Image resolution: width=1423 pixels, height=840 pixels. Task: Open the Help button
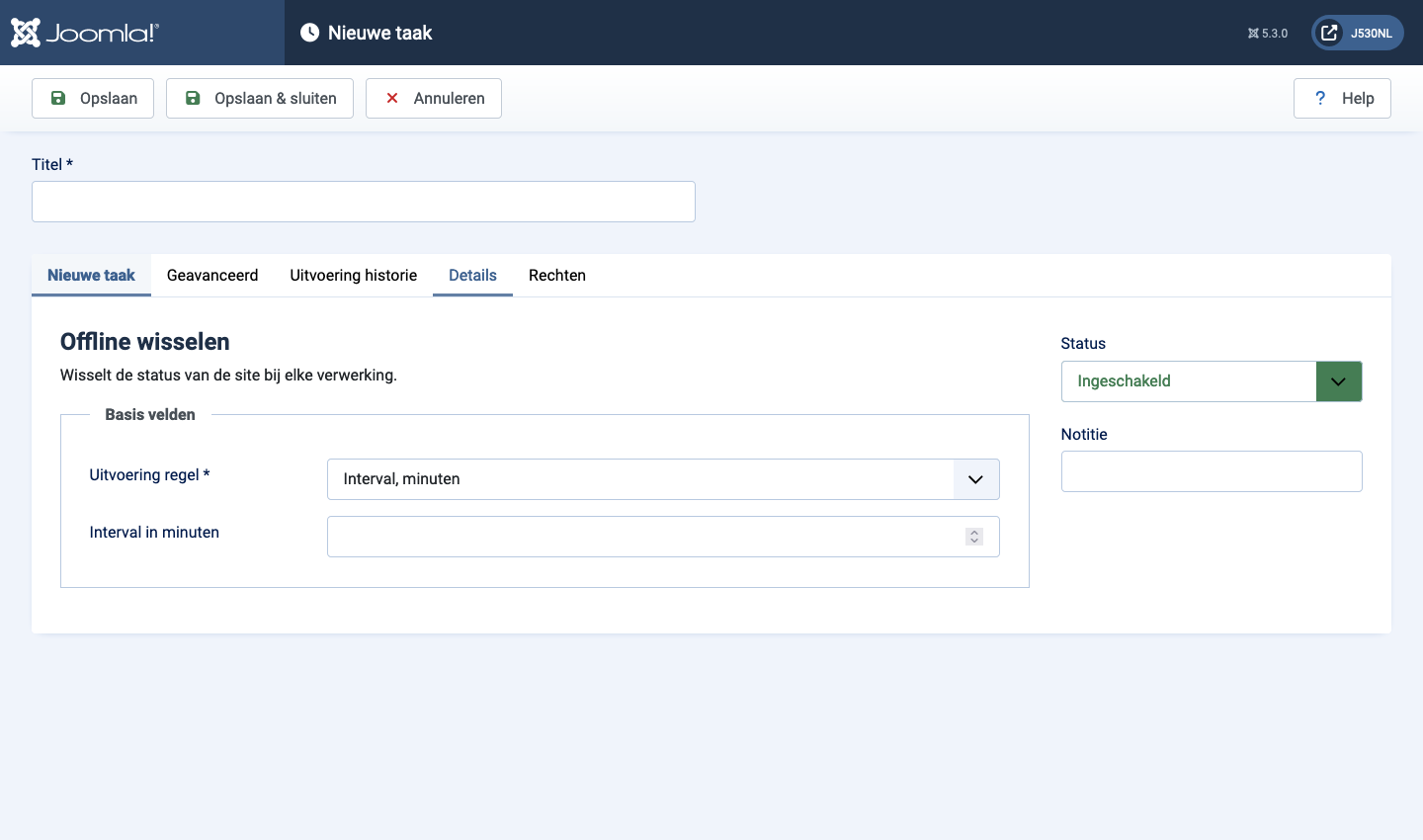[x=1342, y=98]
